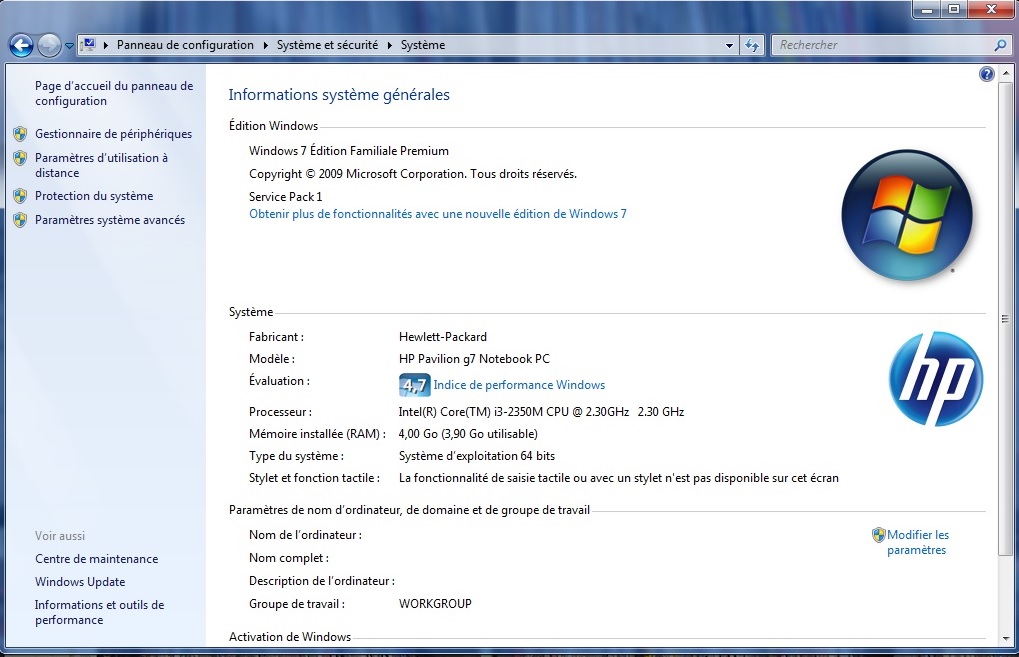Viewport: 1019px width, 657px height.
Task: Open Paramètres système avancés
Action: click(110, 220)
